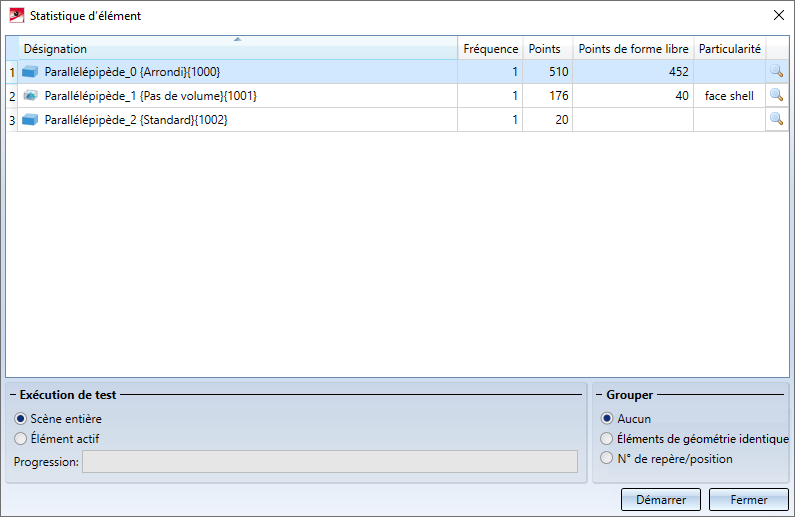Click free-form points value 40
795x517 pixels.
click(633, 96)
